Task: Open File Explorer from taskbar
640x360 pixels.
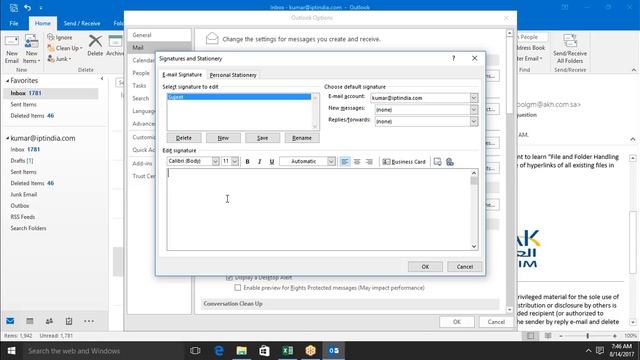Action: pyautogui.click(x=242, y=351)
